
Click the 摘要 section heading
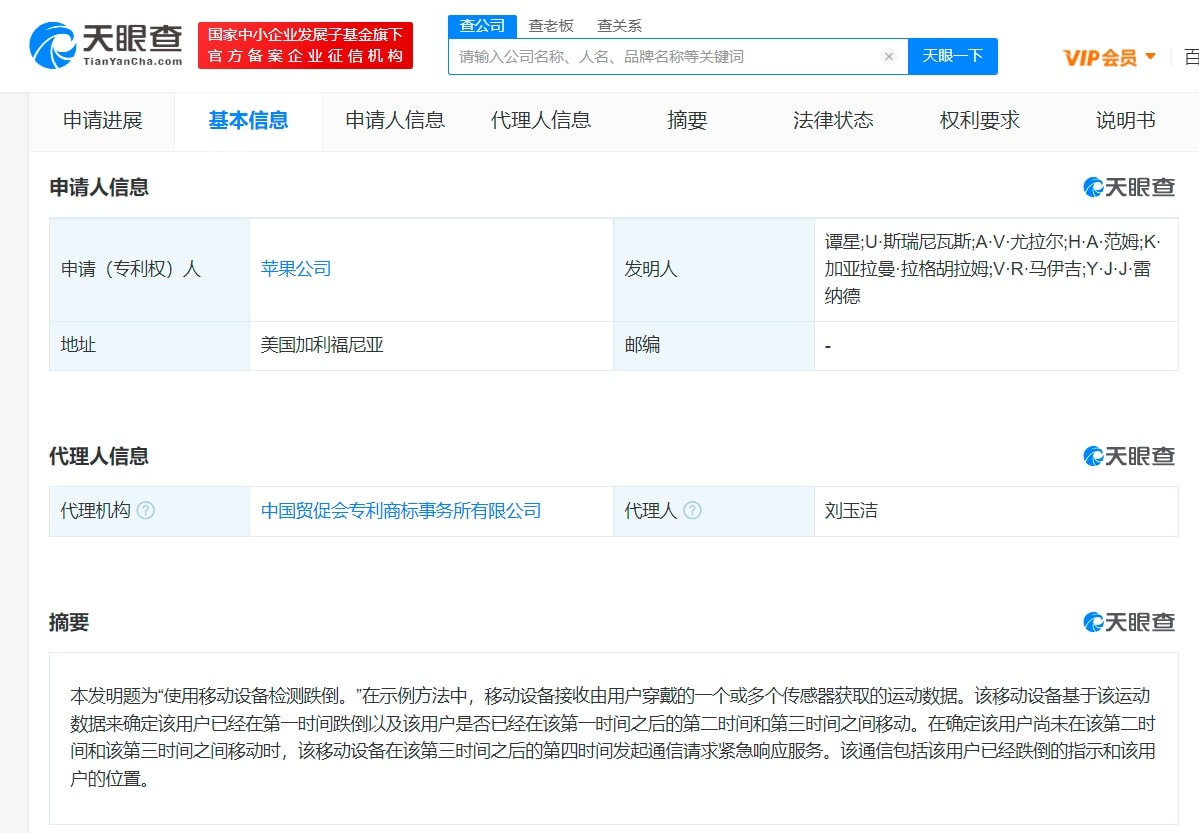click(69, 623)
